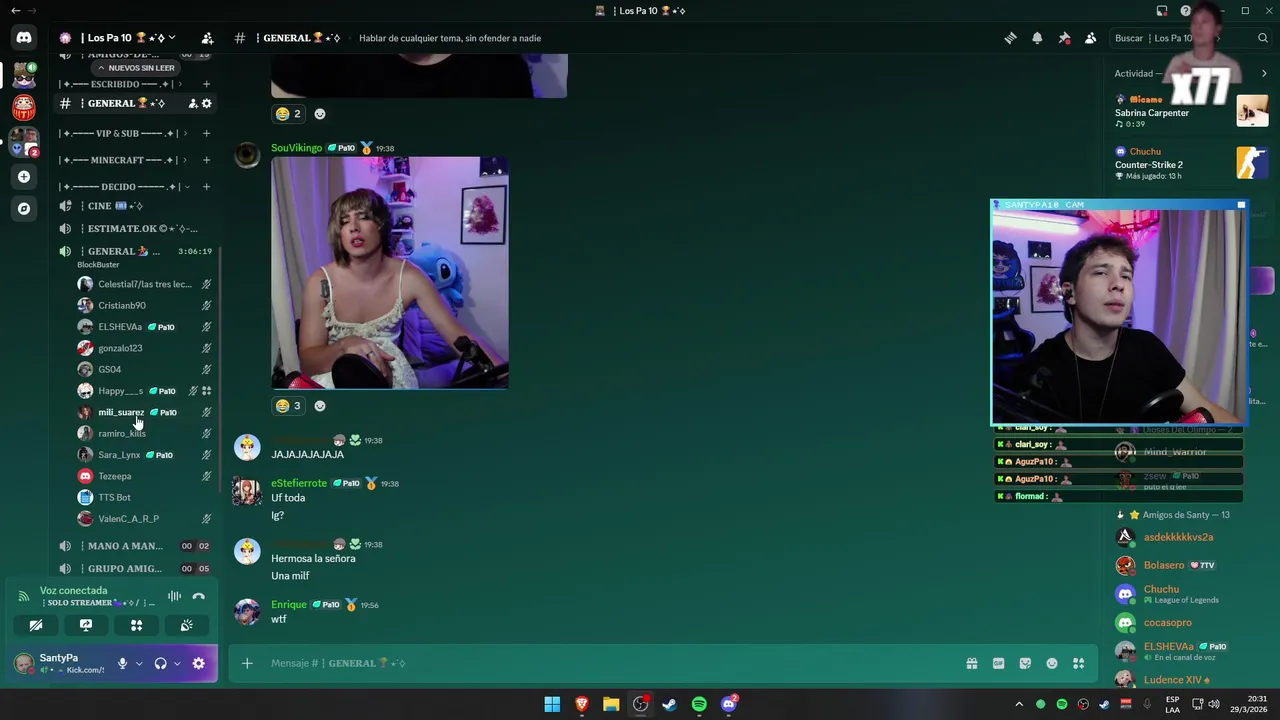The width and height of the screenshot is (1280, 720).
Task: Collapse VIP & SUB category
Action: pos(122,133)
